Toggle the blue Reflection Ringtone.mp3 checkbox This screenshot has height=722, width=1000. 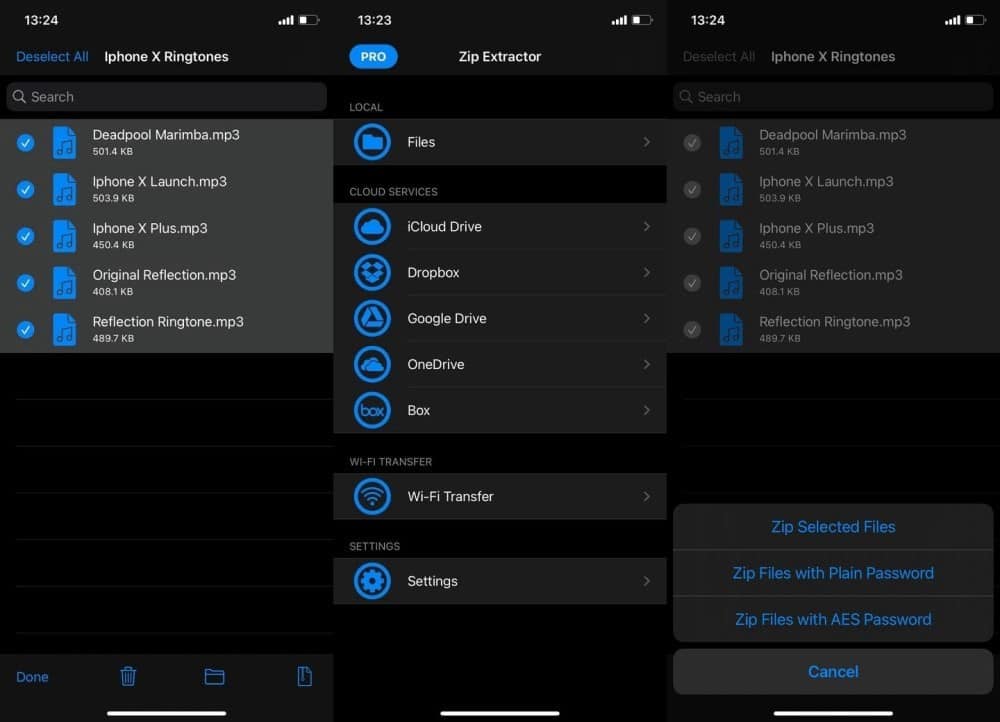coord(26,329)
